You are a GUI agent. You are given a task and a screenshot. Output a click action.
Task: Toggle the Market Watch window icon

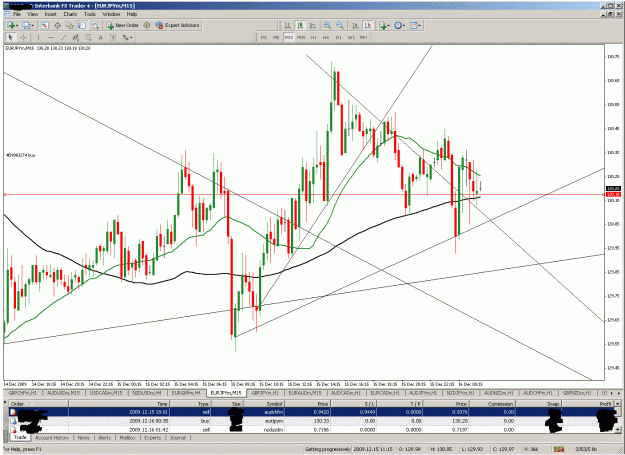45,25
